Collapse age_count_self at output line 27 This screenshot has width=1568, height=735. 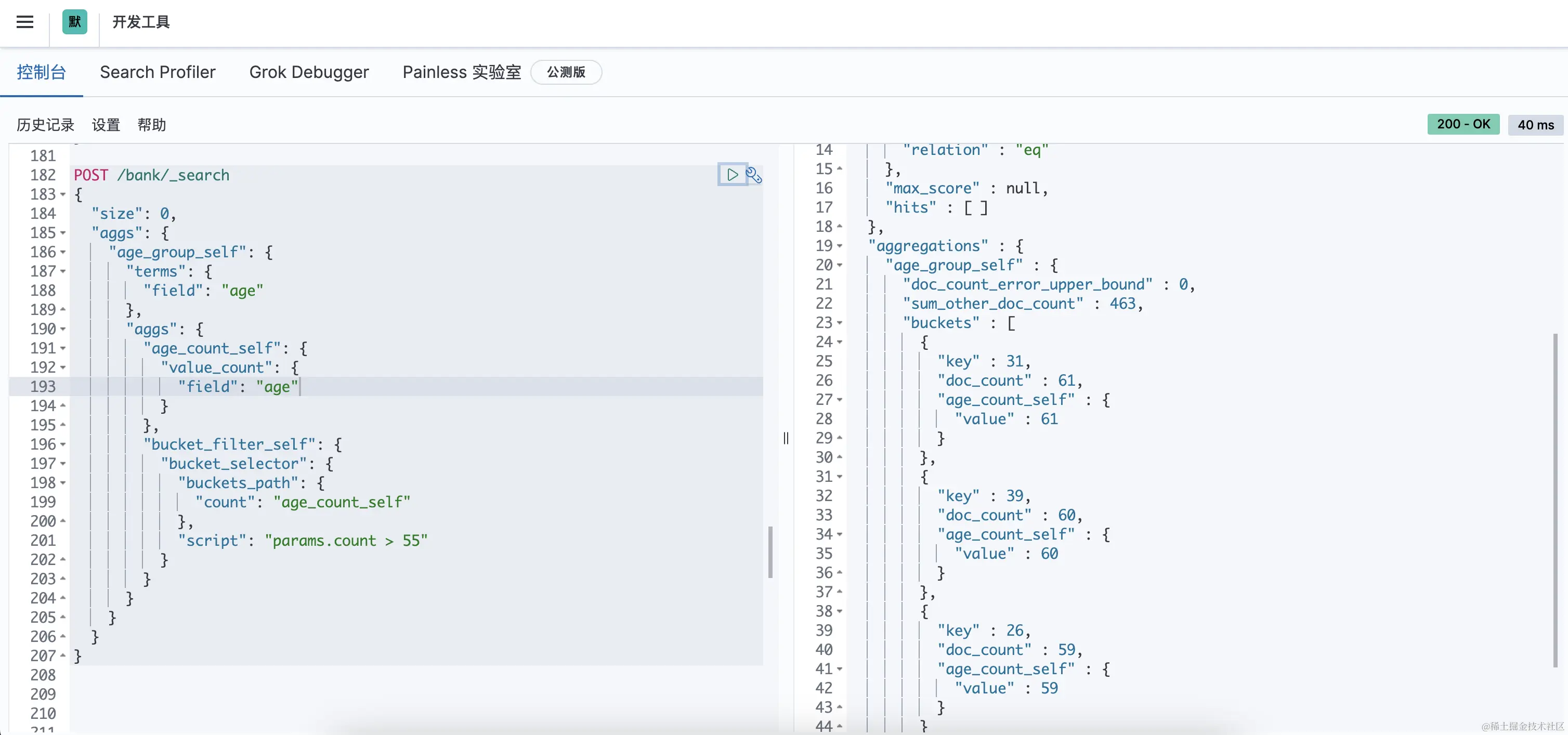(x=840, y=400)
